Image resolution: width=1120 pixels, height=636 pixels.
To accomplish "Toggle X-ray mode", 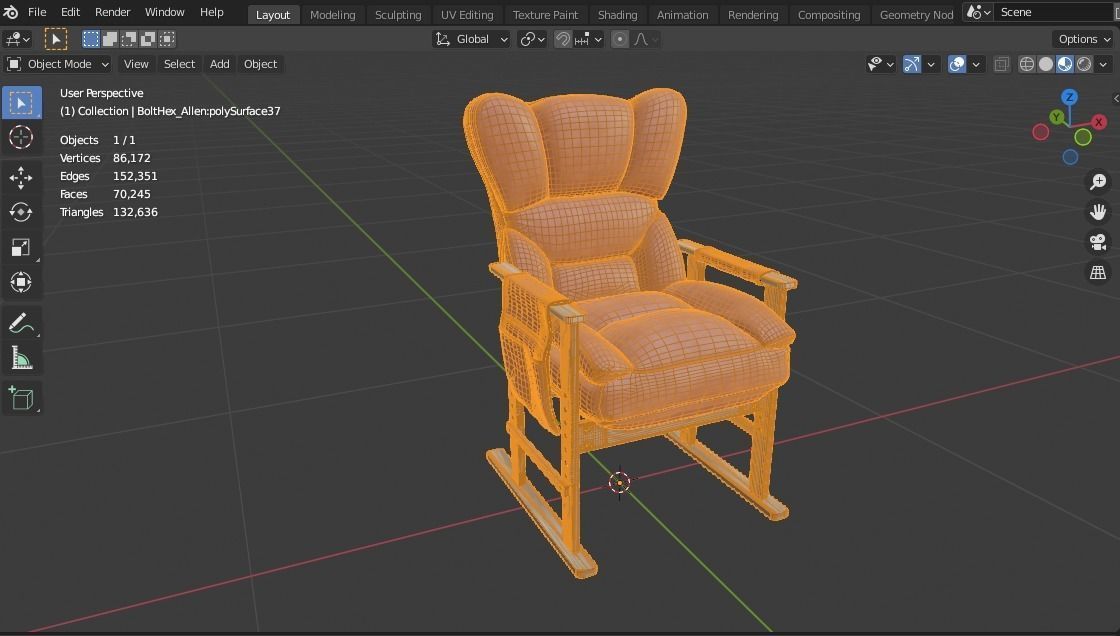I will pyautogui.click(x=1001, y=64).
